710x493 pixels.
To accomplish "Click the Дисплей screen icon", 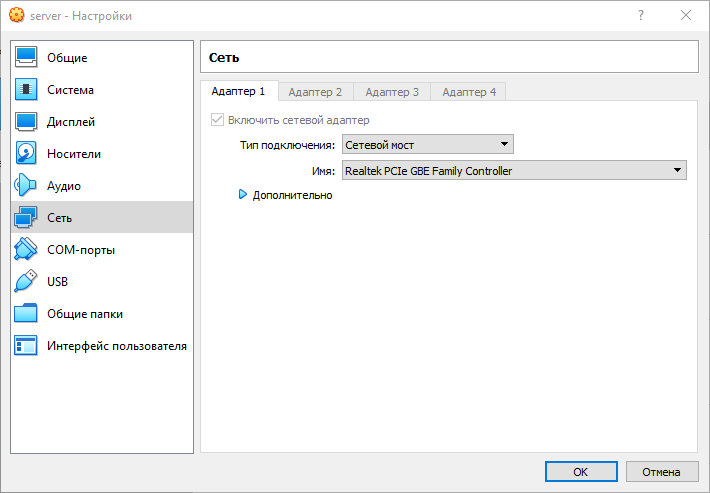I will 26,121.
